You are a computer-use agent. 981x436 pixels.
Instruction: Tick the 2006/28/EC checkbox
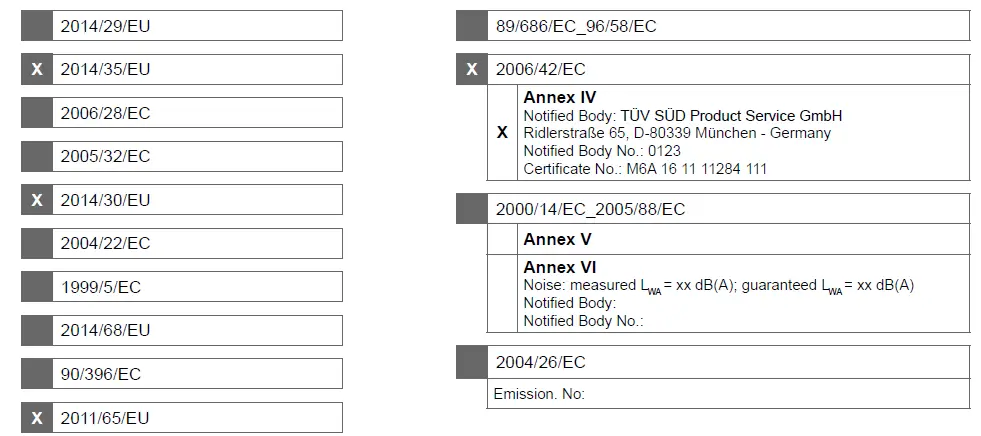(x=37, y=113)
